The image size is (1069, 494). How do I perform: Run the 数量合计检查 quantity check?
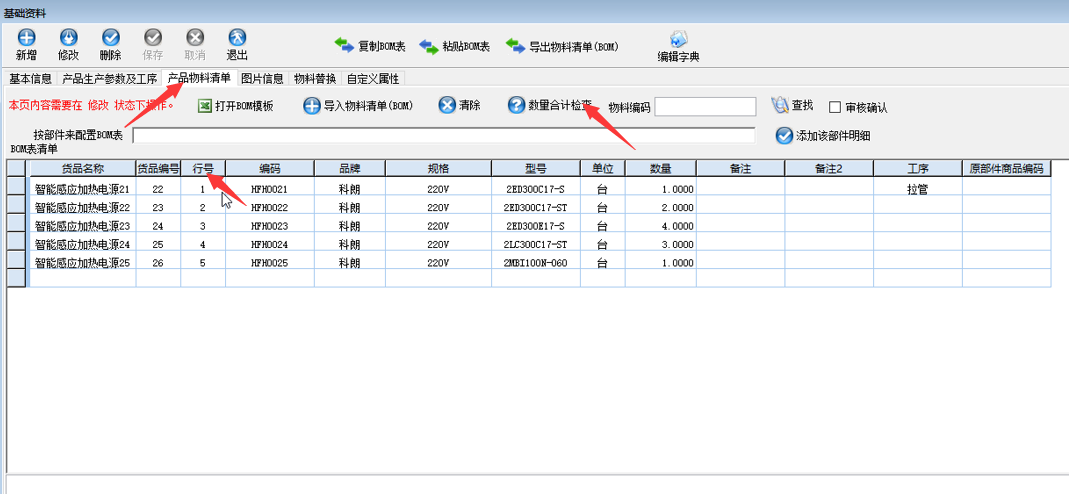click(x=551, y=106)
